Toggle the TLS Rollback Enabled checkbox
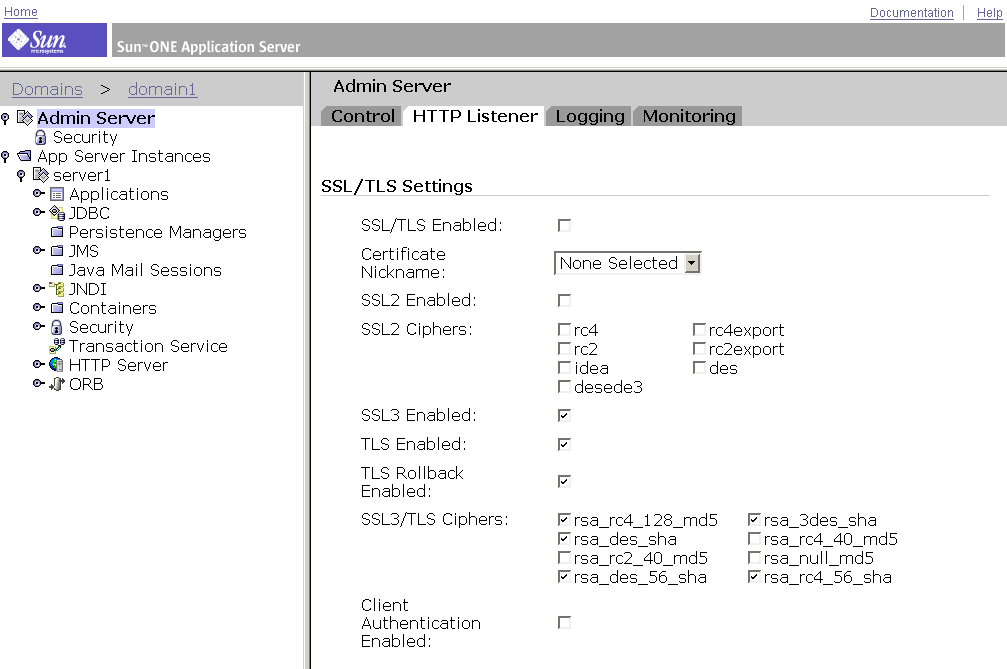1007x669 pixels. coord(565,482)
